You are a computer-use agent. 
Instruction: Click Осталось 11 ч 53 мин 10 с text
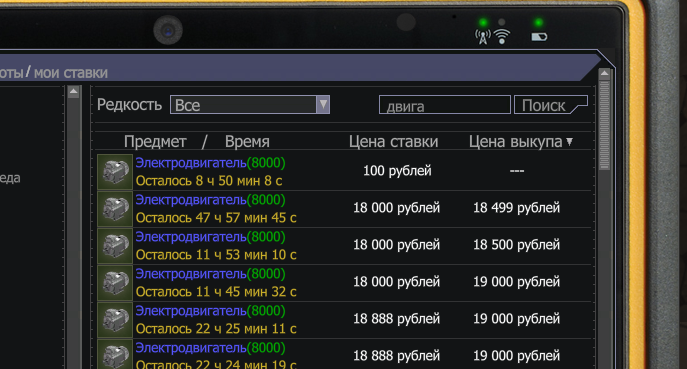point(216,254)
